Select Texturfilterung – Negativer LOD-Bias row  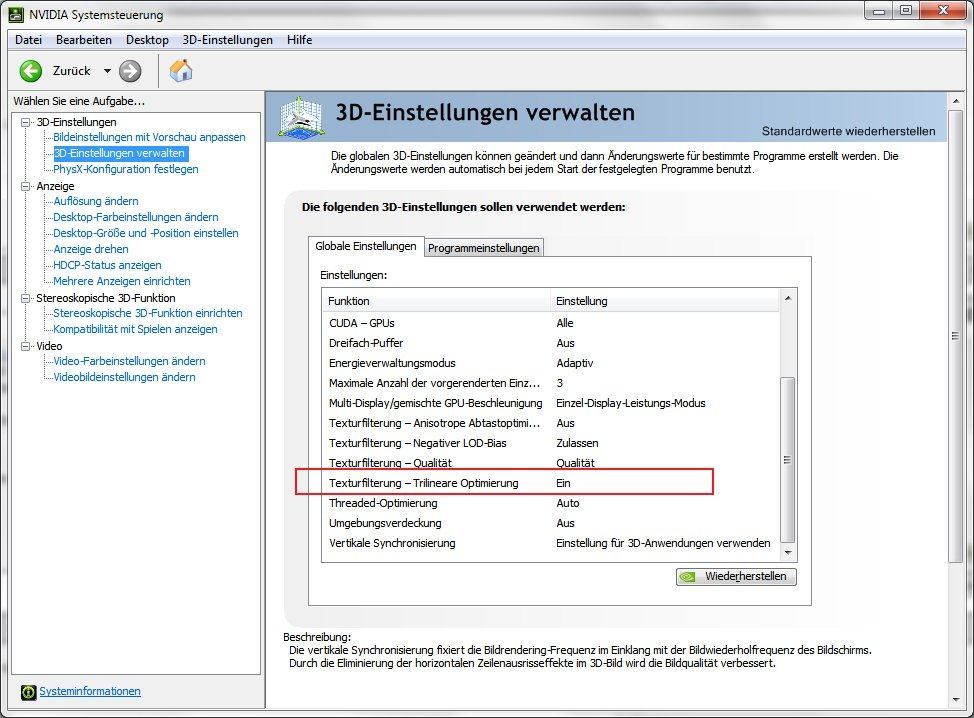click(550, 443)
